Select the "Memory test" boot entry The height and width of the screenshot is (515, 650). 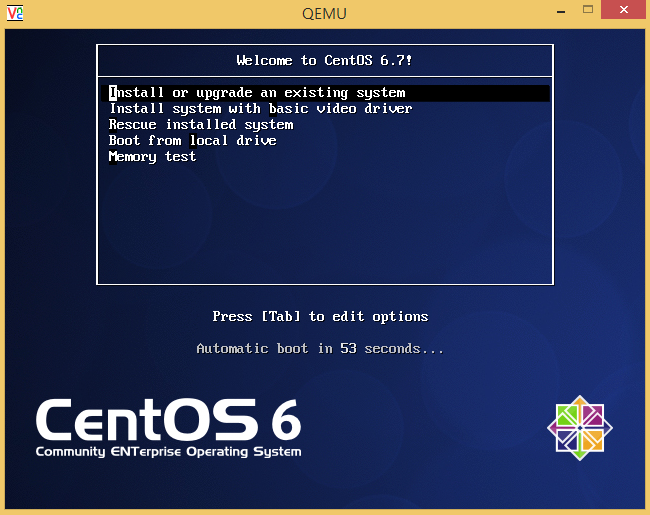(x=152, y=157)
